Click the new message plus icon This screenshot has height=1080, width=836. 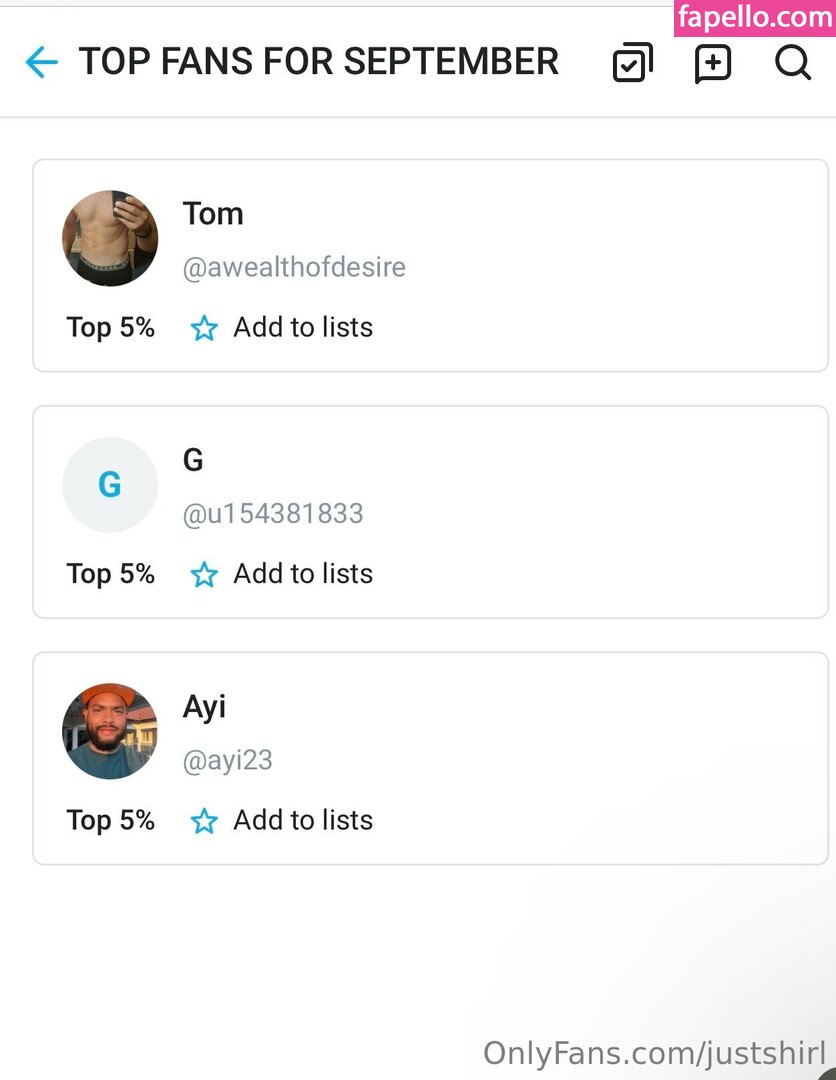[713, 63]
